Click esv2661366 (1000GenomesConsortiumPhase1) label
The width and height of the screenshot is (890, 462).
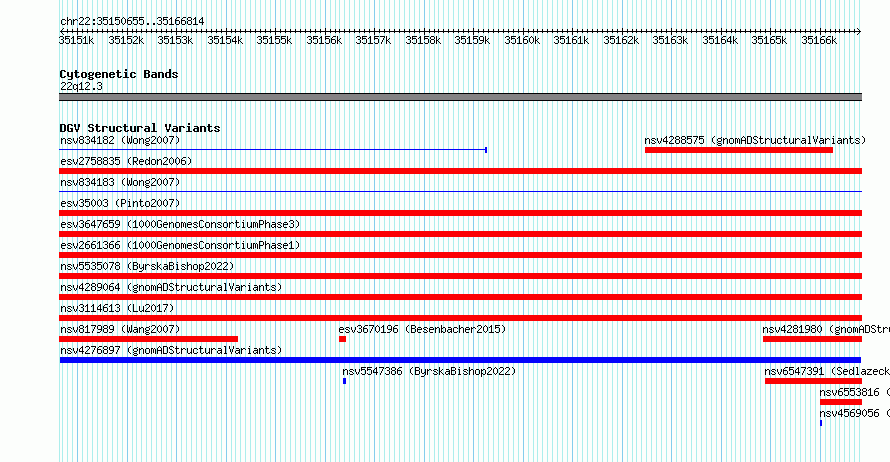180,245
